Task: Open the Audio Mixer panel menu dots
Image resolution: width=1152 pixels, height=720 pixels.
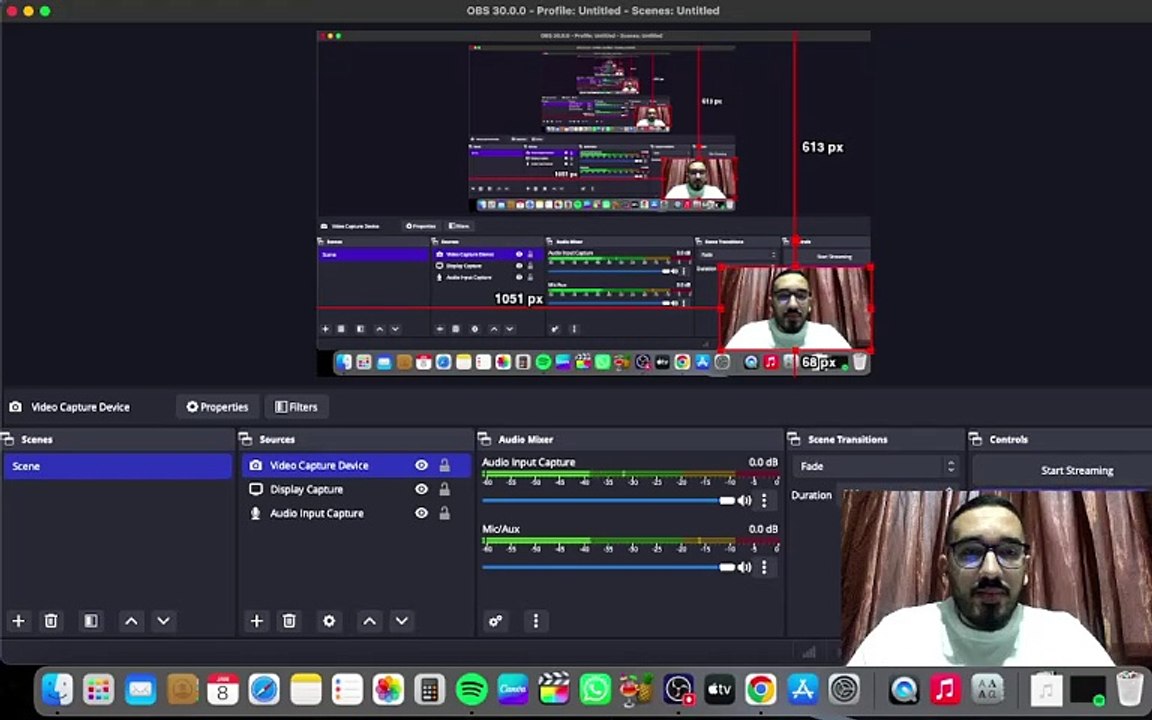Action: coord(536,621)
